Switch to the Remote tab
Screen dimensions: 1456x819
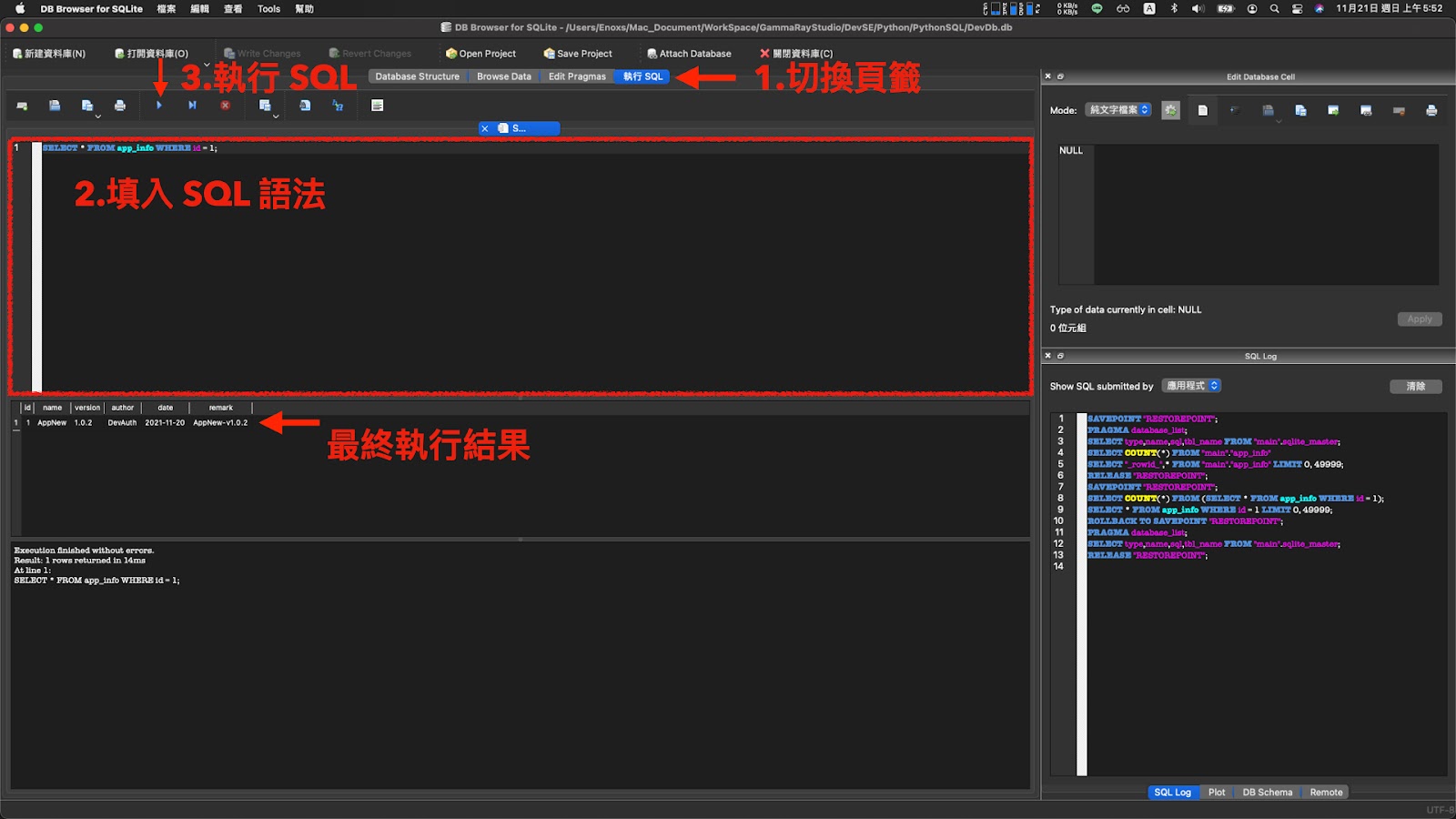[x=1326, y=792]
